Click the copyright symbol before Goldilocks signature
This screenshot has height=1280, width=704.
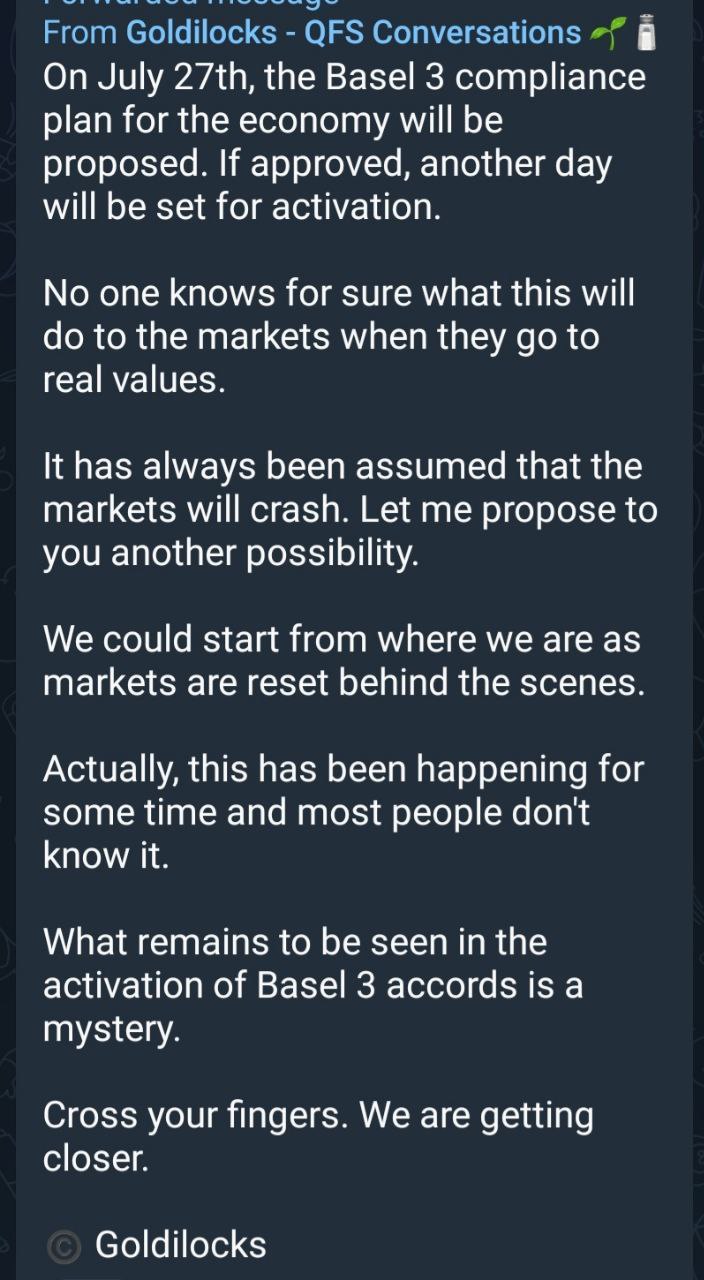64,1246
